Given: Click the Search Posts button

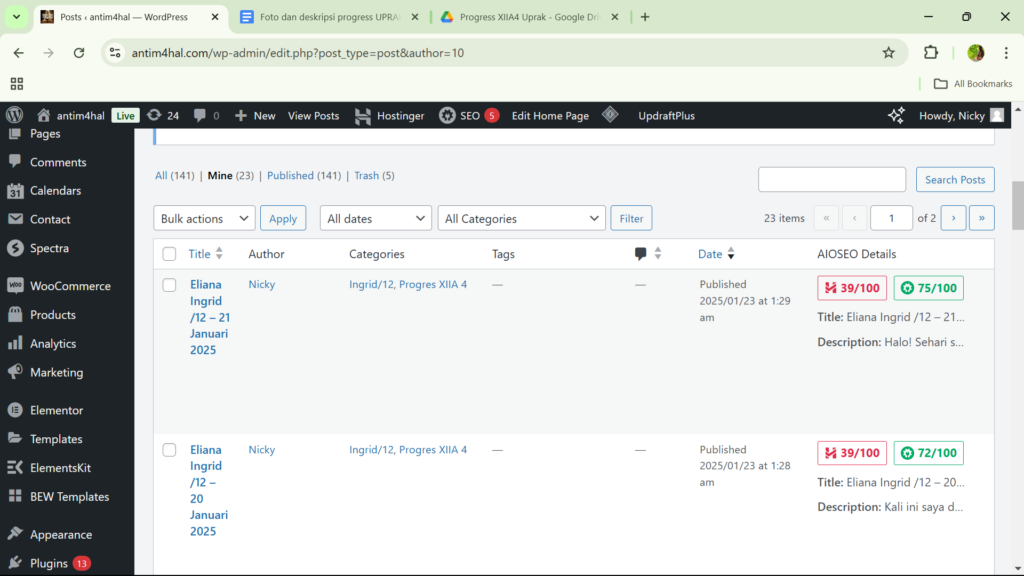Looking at the screenshot, I should (955, 180).
